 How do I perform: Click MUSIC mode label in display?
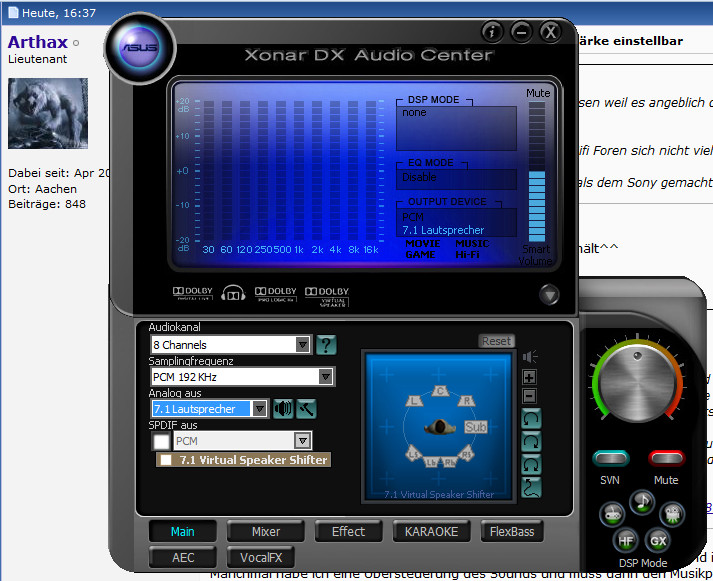[472, 244]
